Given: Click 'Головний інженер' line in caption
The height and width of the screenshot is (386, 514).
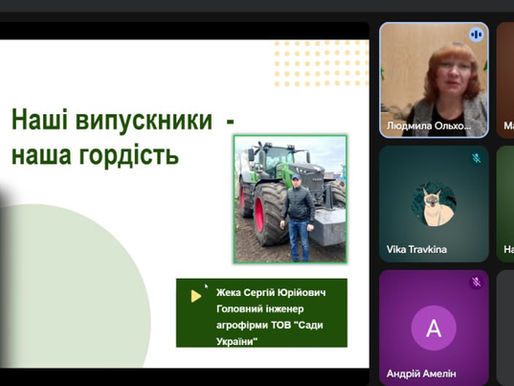Looking at the screenshot, I should tap(260, 309).
